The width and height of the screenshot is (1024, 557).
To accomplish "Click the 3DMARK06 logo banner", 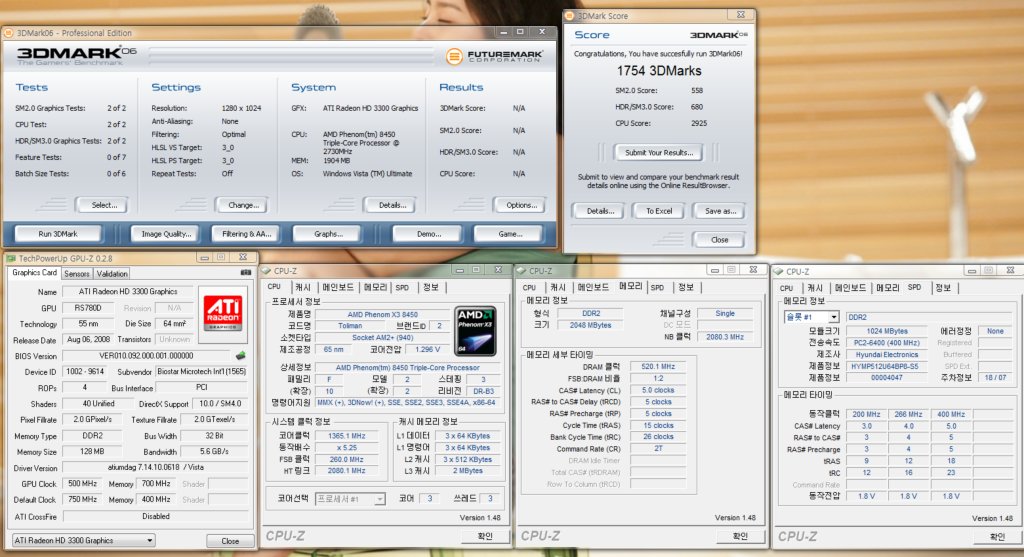I will pyautogui.click(x=76, y=56).
